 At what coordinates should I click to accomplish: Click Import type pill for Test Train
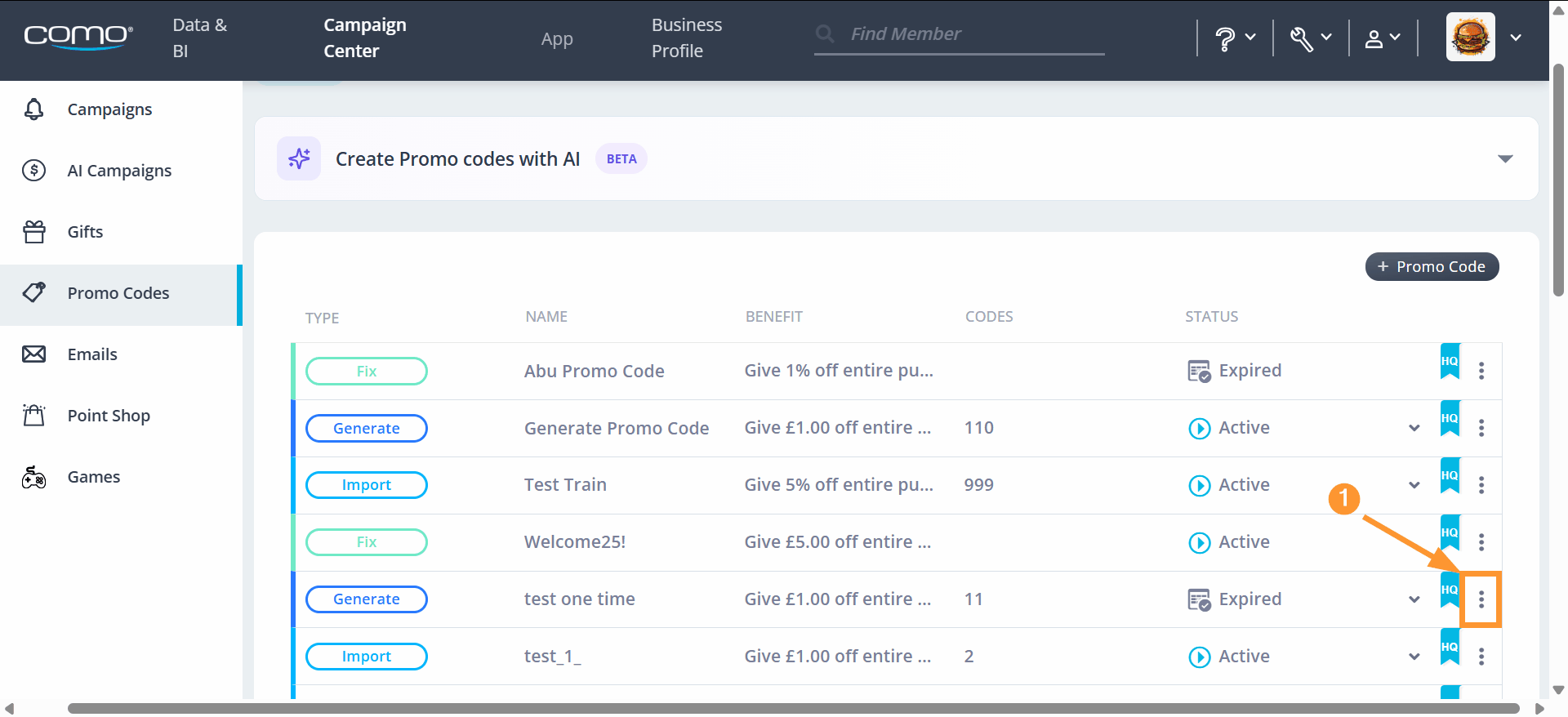coord(367,485)
